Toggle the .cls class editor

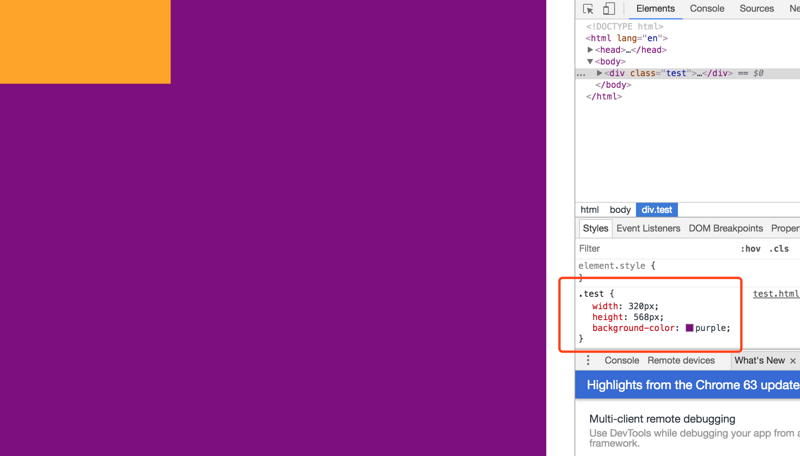pos(780,249)
